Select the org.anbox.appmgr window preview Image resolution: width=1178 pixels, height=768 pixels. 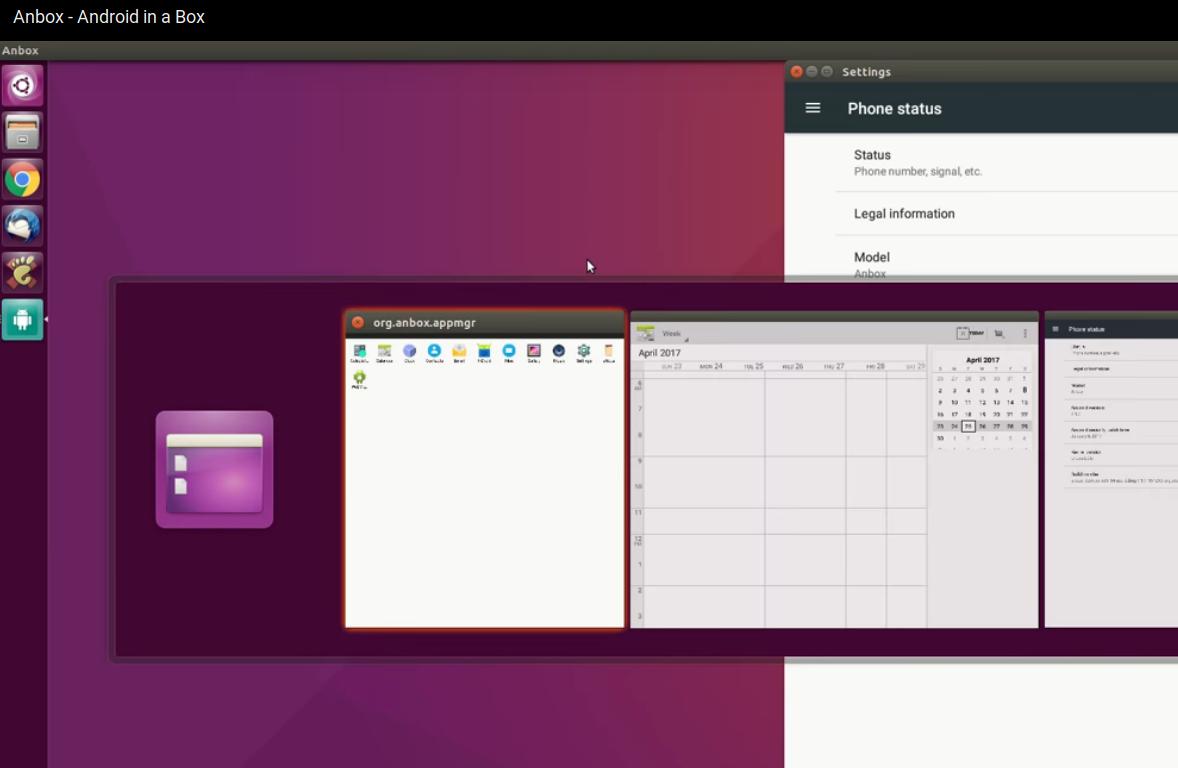[485, 469]
